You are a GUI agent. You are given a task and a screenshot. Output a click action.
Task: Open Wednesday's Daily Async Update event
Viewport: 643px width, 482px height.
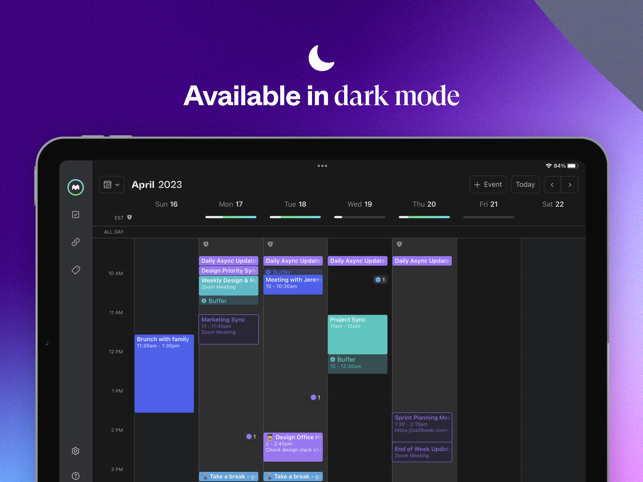point(358,261)
